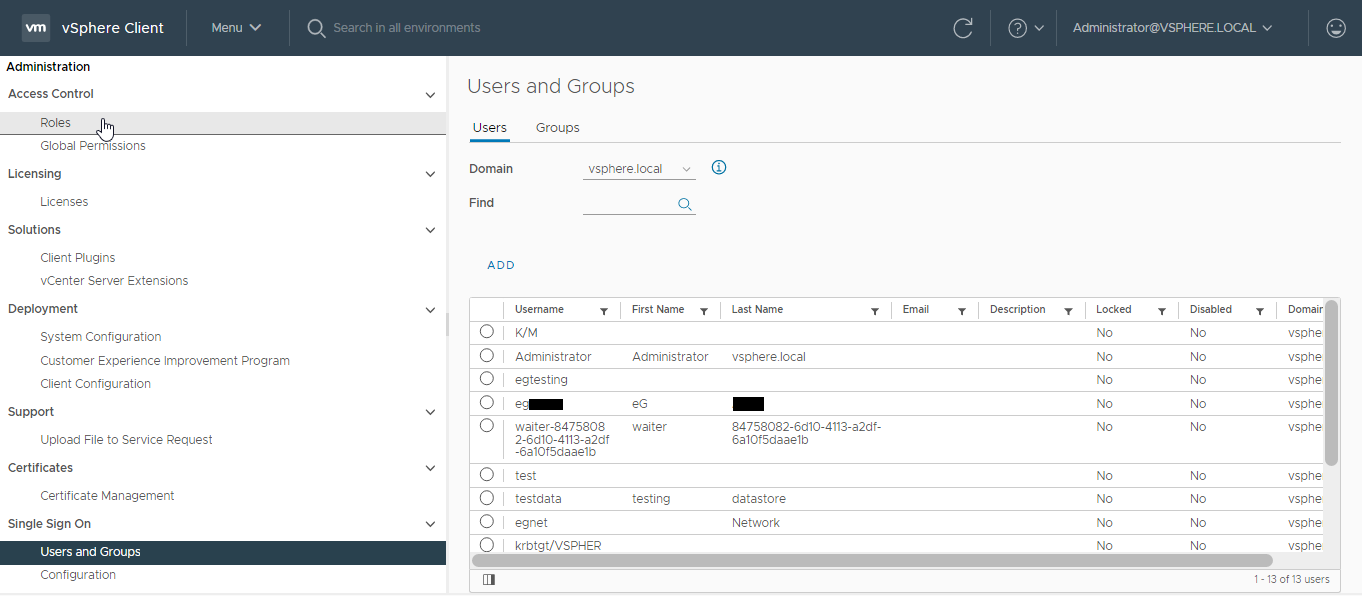The image size is (1362, 596).
Task: Select the testdata user radio button
Action: (487, 497)
